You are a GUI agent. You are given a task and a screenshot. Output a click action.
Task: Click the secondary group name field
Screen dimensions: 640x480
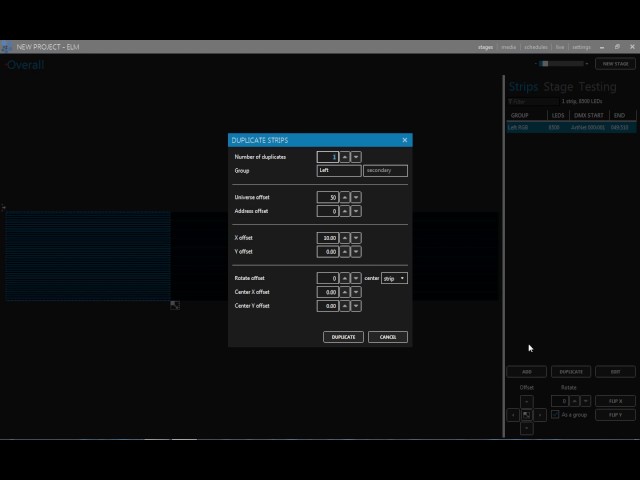pos(385,171)
